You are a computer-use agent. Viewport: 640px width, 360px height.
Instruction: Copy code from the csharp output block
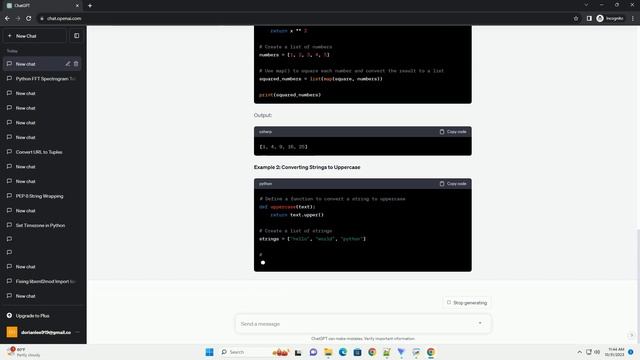tap(453, 132)
